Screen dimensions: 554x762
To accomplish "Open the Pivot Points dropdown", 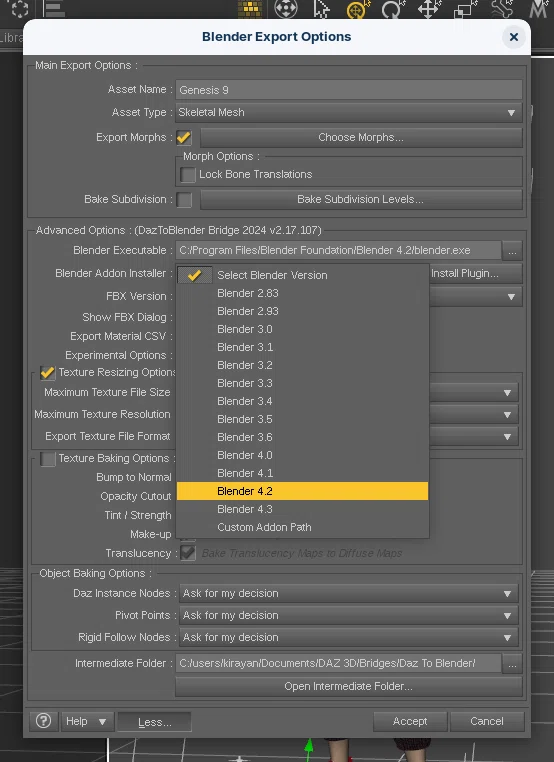I will click(x=348, y=615).
